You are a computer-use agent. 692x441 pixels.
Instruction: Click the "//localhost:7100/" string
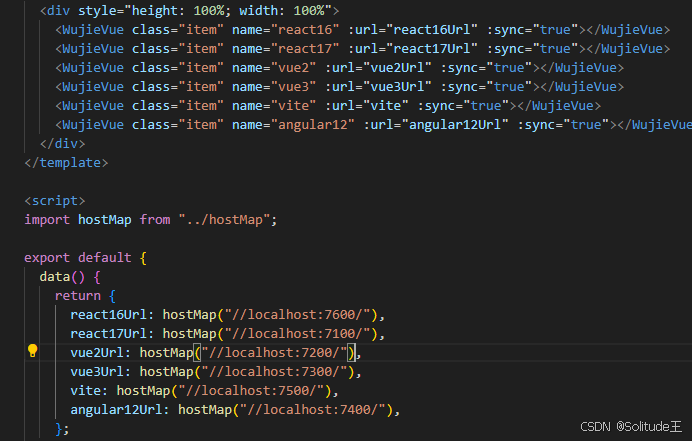click(x=297, y=333)
